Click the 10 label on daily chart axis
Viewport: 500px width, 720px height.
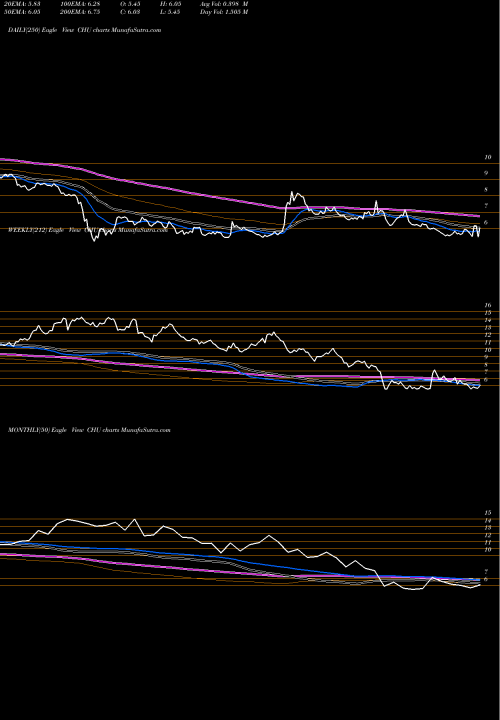coord(488,157)
